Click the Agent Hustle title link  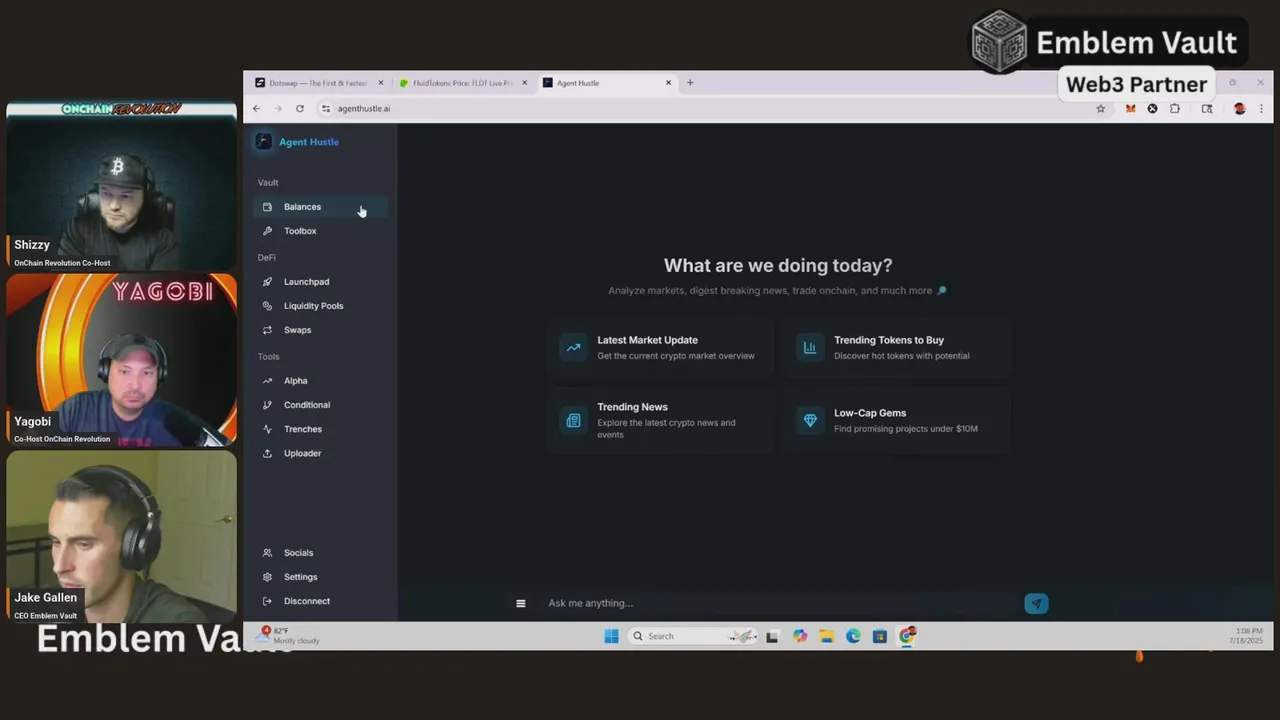pyautogui.click(x=309, y=142)
